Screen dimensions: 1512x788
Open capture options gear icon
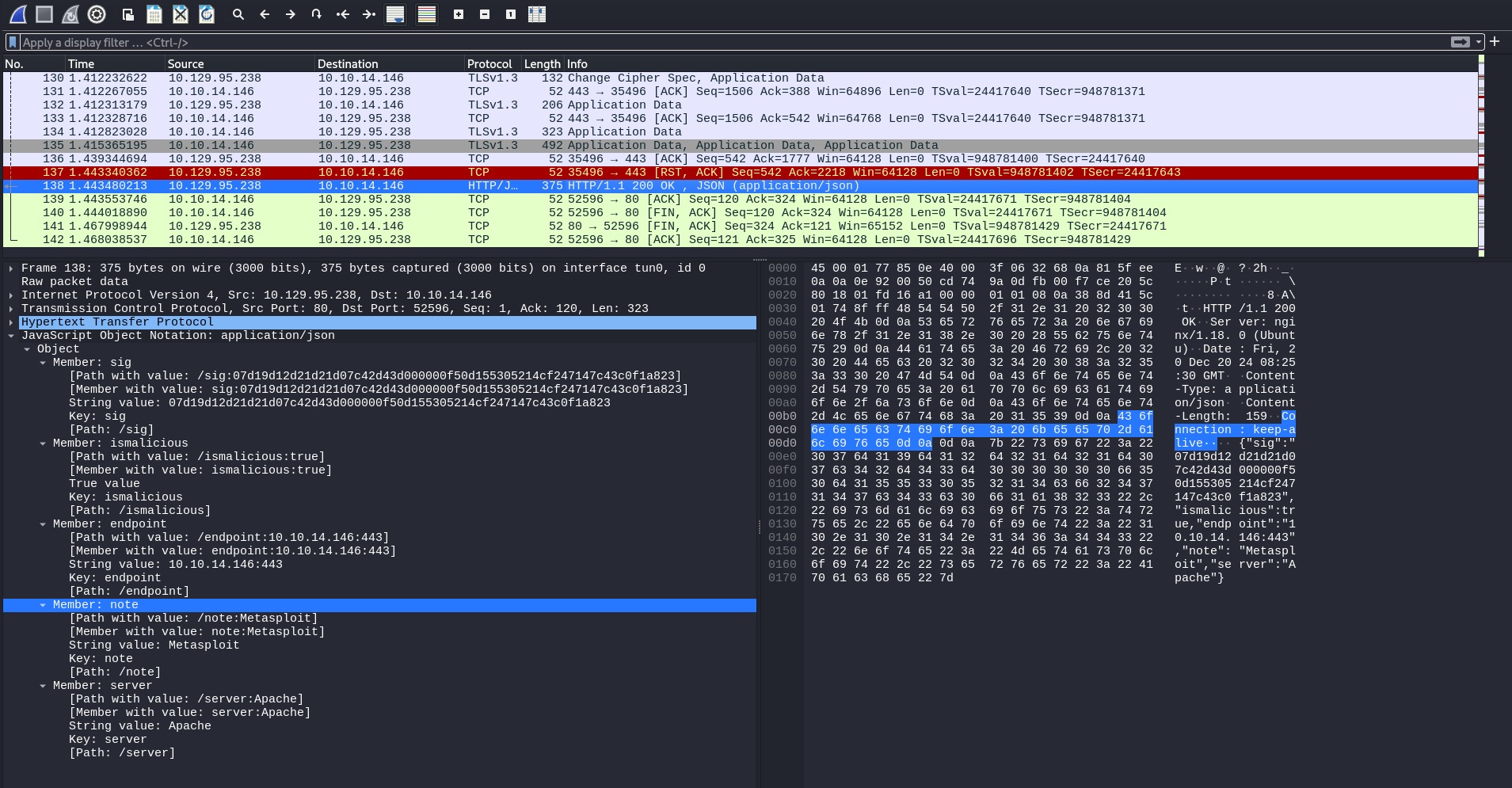pos(97,14)
